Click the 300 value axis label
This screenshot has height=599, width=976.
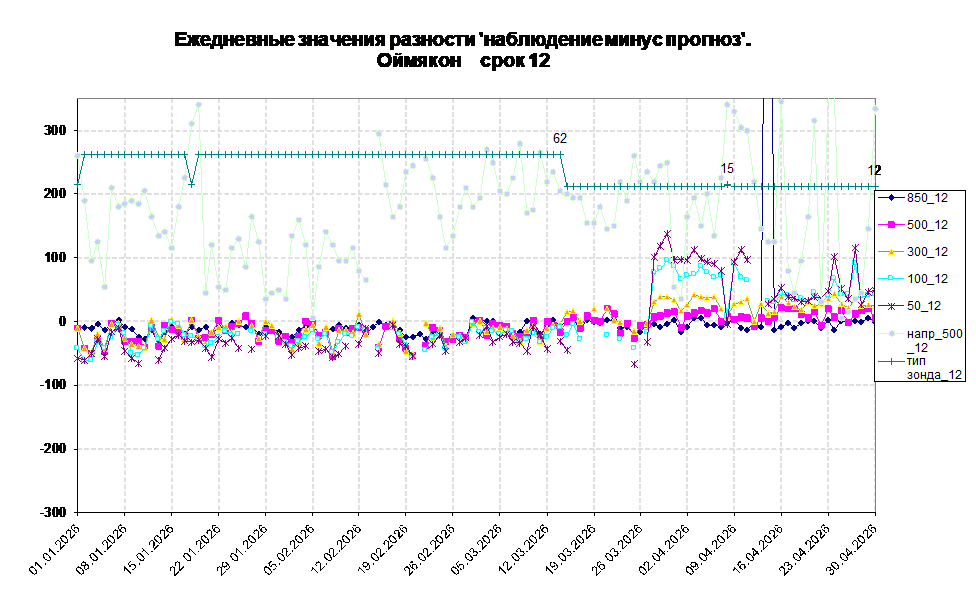[54, 130]
